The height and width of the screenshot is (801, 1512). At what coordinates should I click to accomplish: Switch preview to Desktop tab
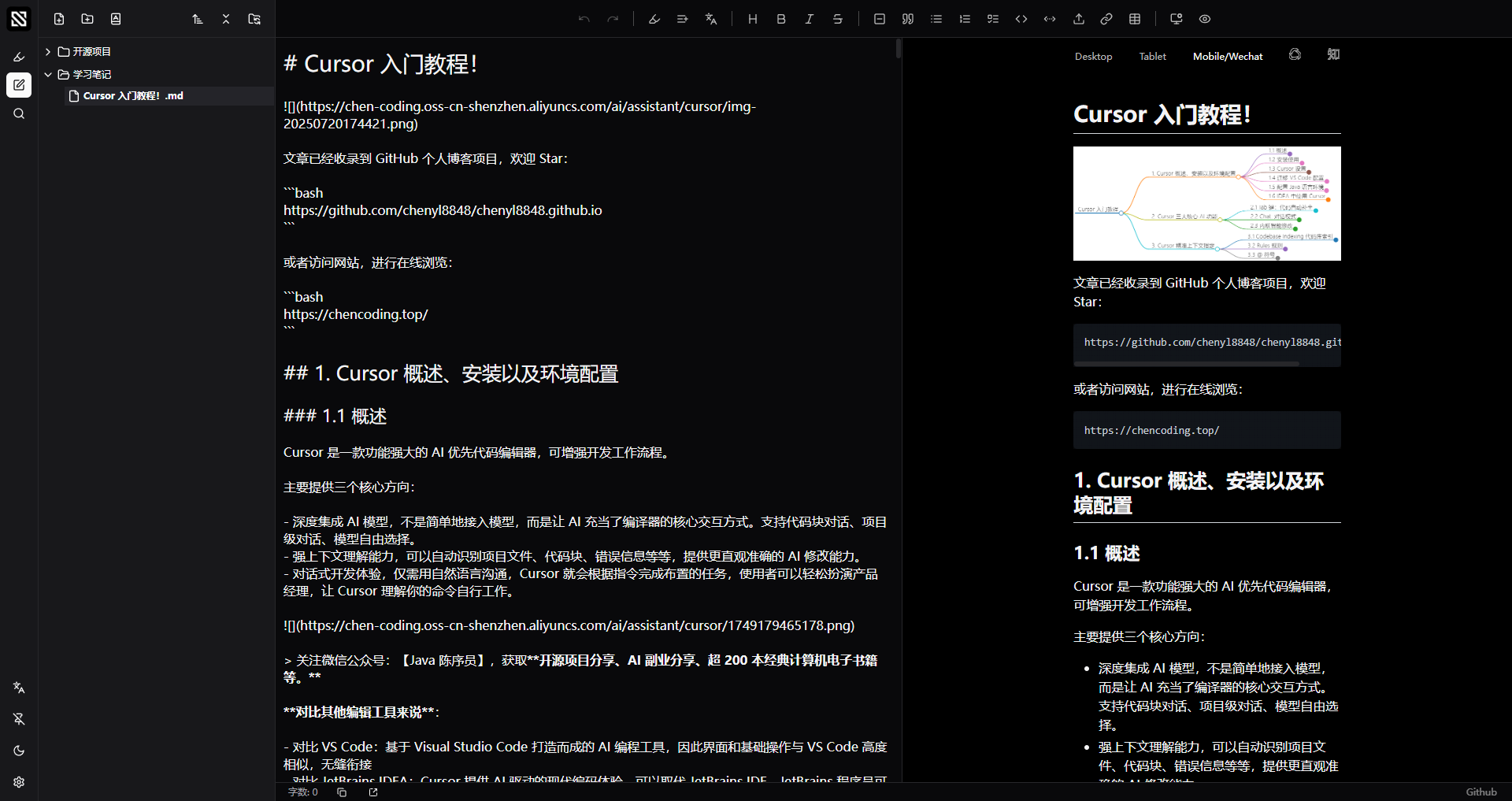tap(1093, 57)
